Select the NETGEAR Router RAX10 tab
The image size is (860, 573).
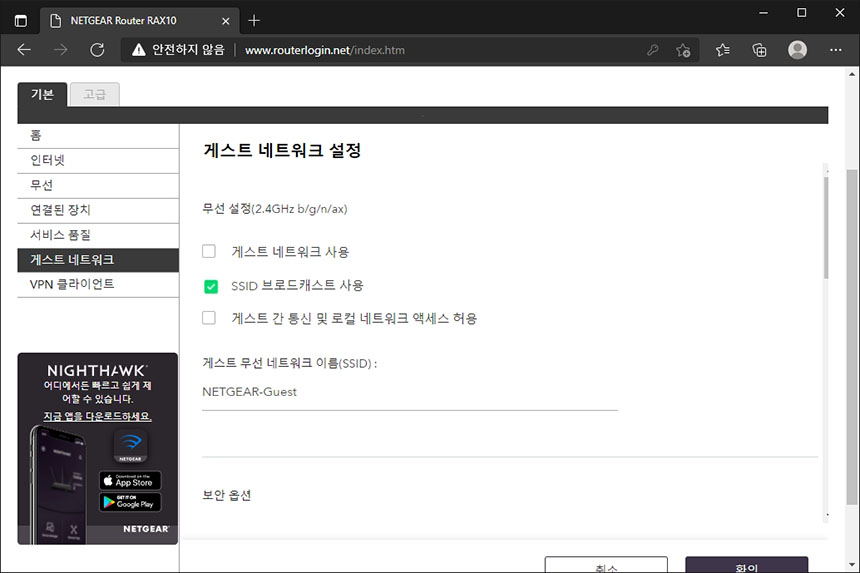click(139, 21)
